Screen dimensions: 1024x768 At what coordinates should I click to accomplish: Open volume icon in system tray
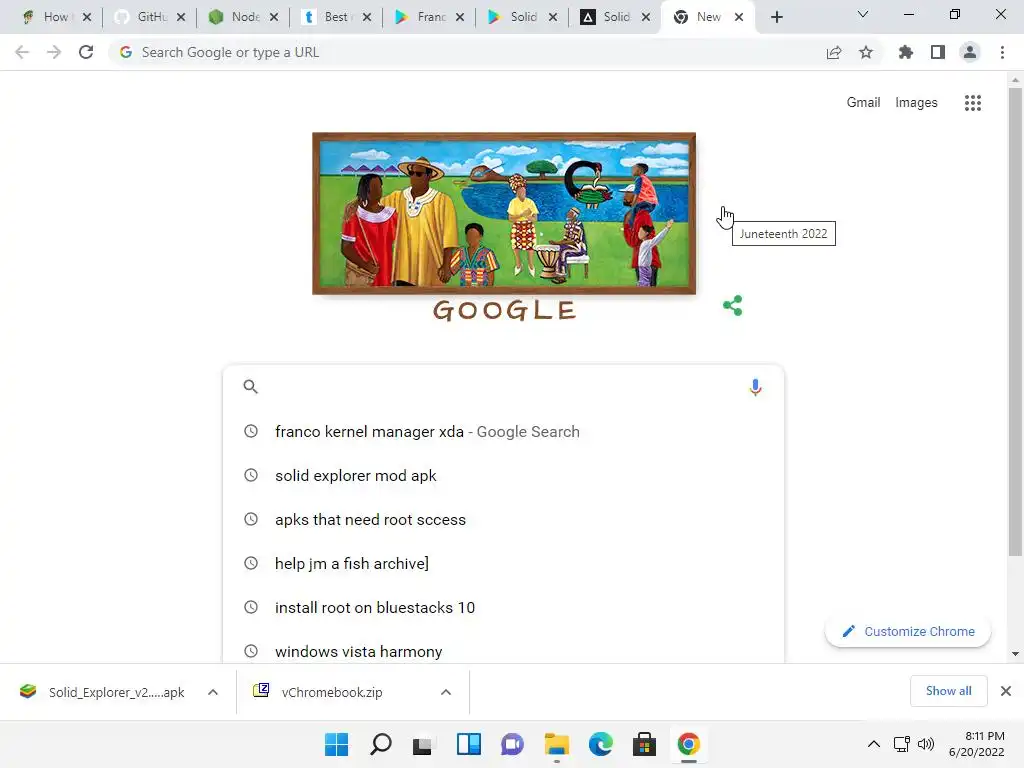pyautogui.click(x=925, y=744)
